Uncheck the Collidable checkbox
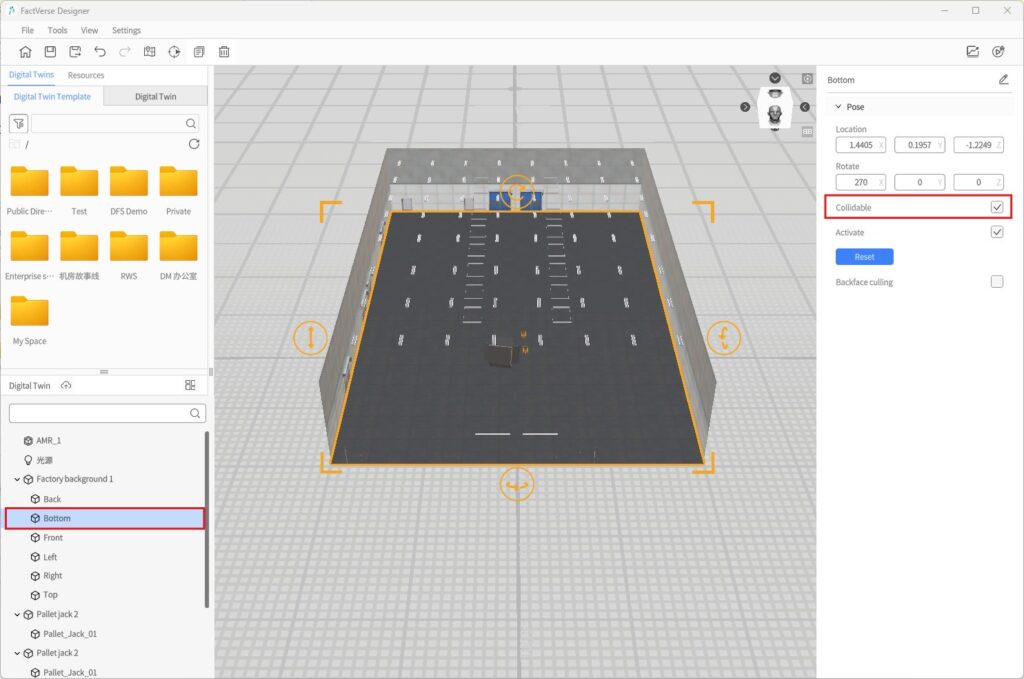The image size is (1024, 679). (x=997, y=207)
